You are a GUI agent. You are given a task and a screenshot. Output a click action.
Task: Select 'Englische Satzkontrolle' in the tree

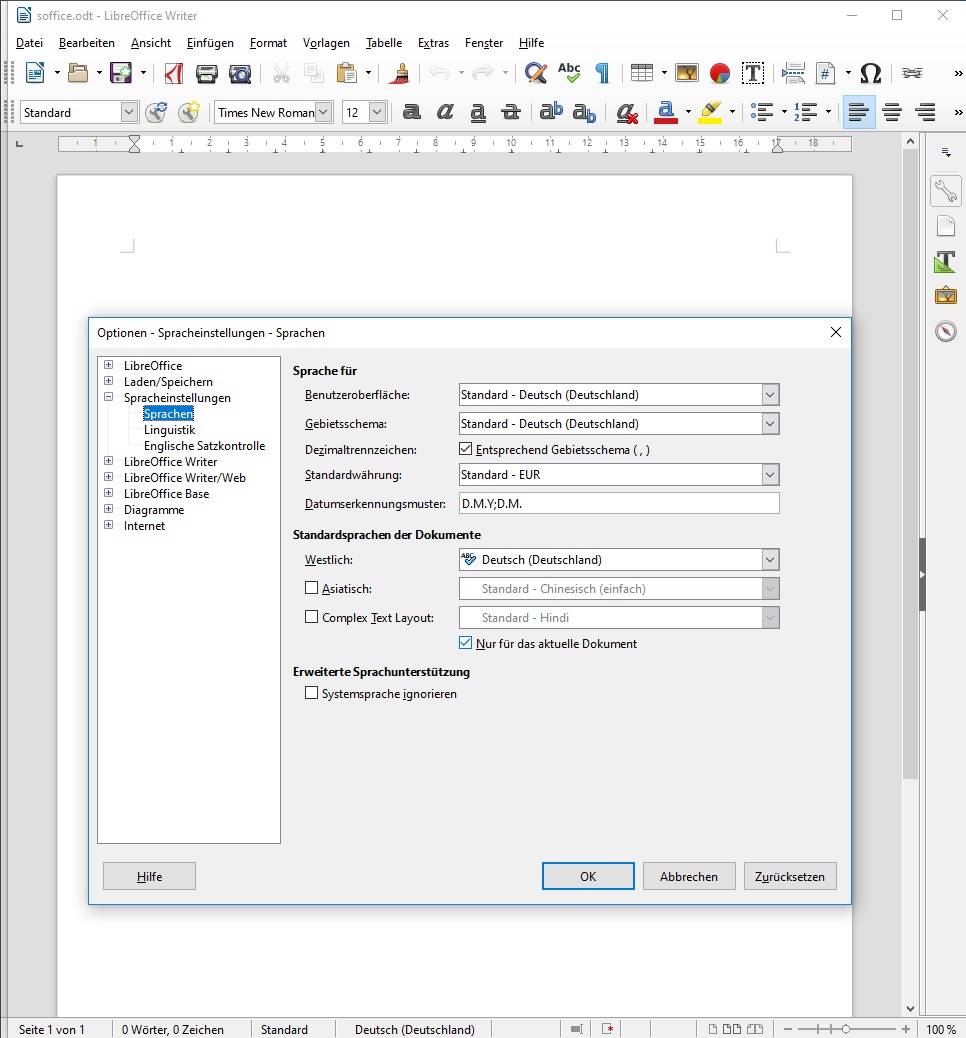pyautogui.click(x=205, y=446)
